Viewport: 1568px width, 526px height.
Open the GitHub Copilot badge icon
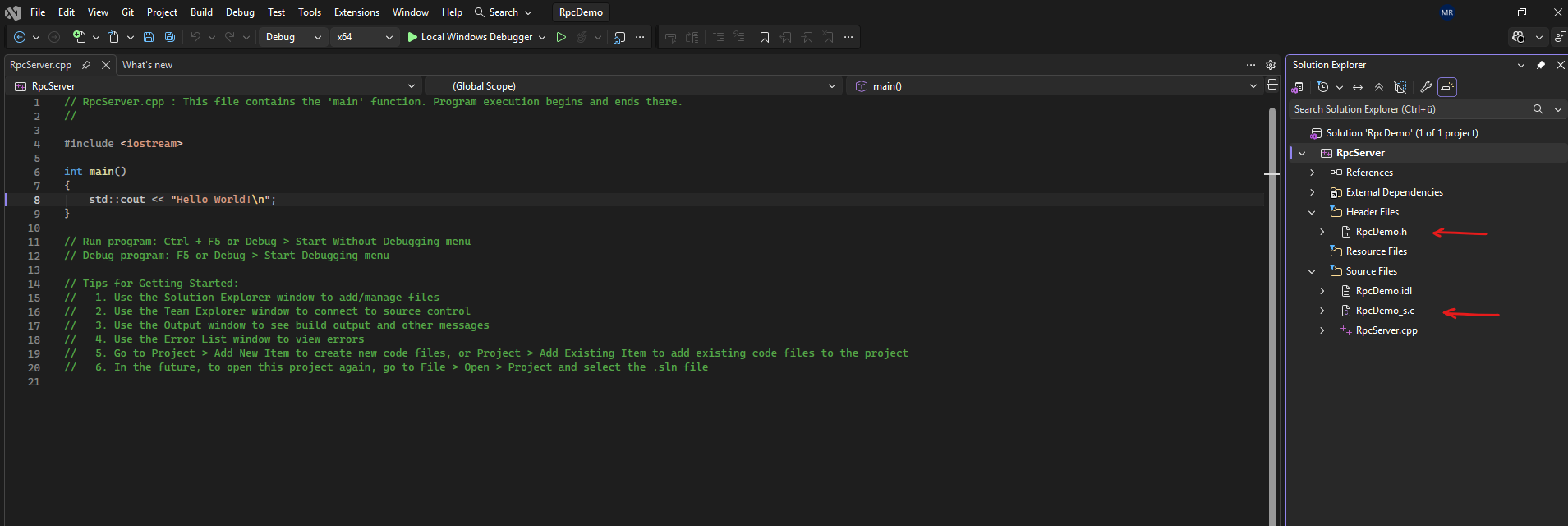coord(1518,37)
